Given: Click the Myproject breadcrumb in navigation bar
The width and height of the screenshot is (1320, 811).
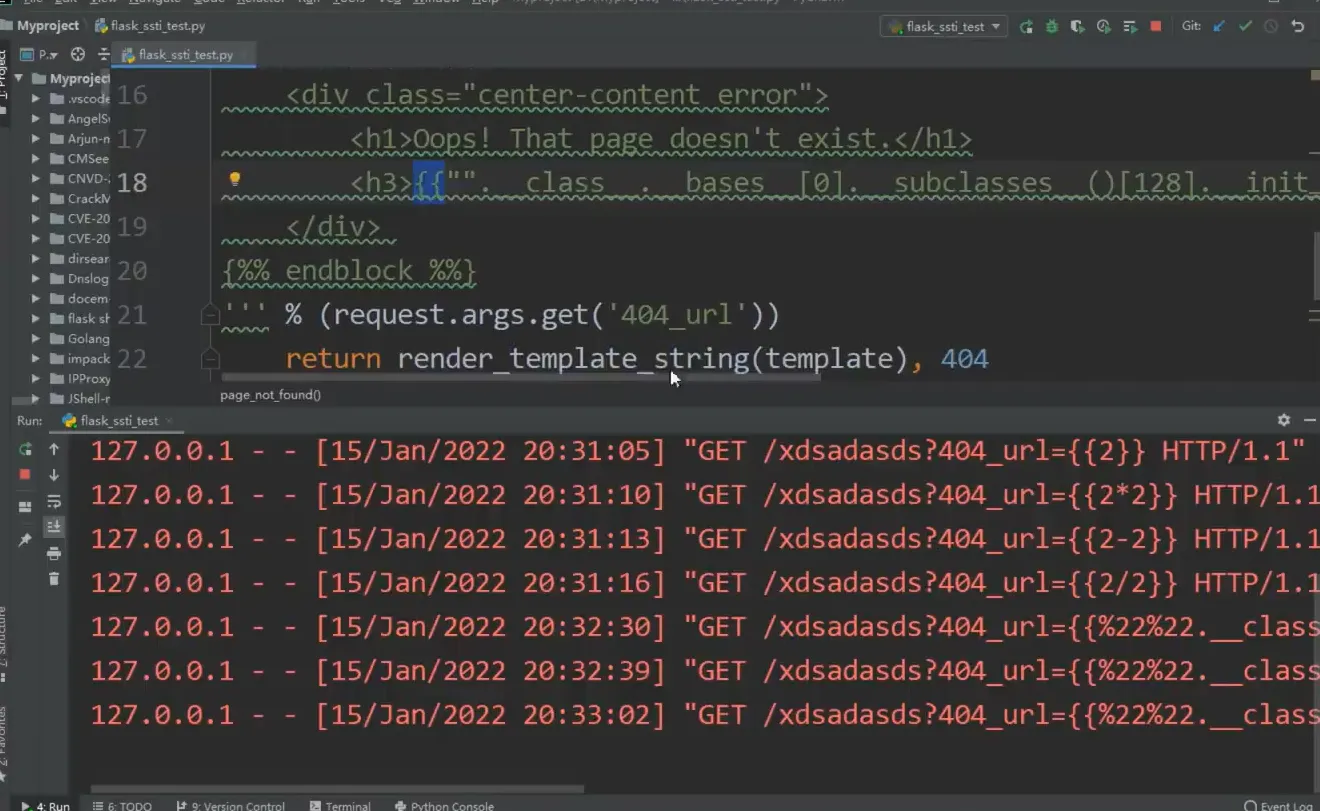Looking at the screenshot, I should pos(45,25).
